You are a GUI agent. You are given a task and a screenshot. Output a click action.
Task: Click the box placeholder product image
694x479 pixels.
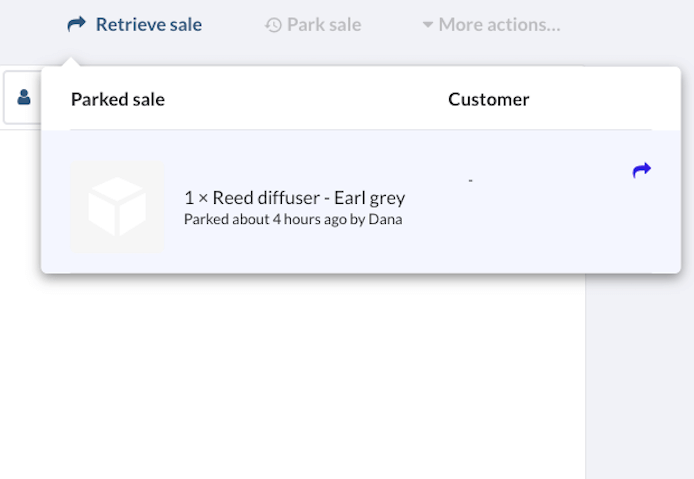pyautogui.click(x=117, y=206)
